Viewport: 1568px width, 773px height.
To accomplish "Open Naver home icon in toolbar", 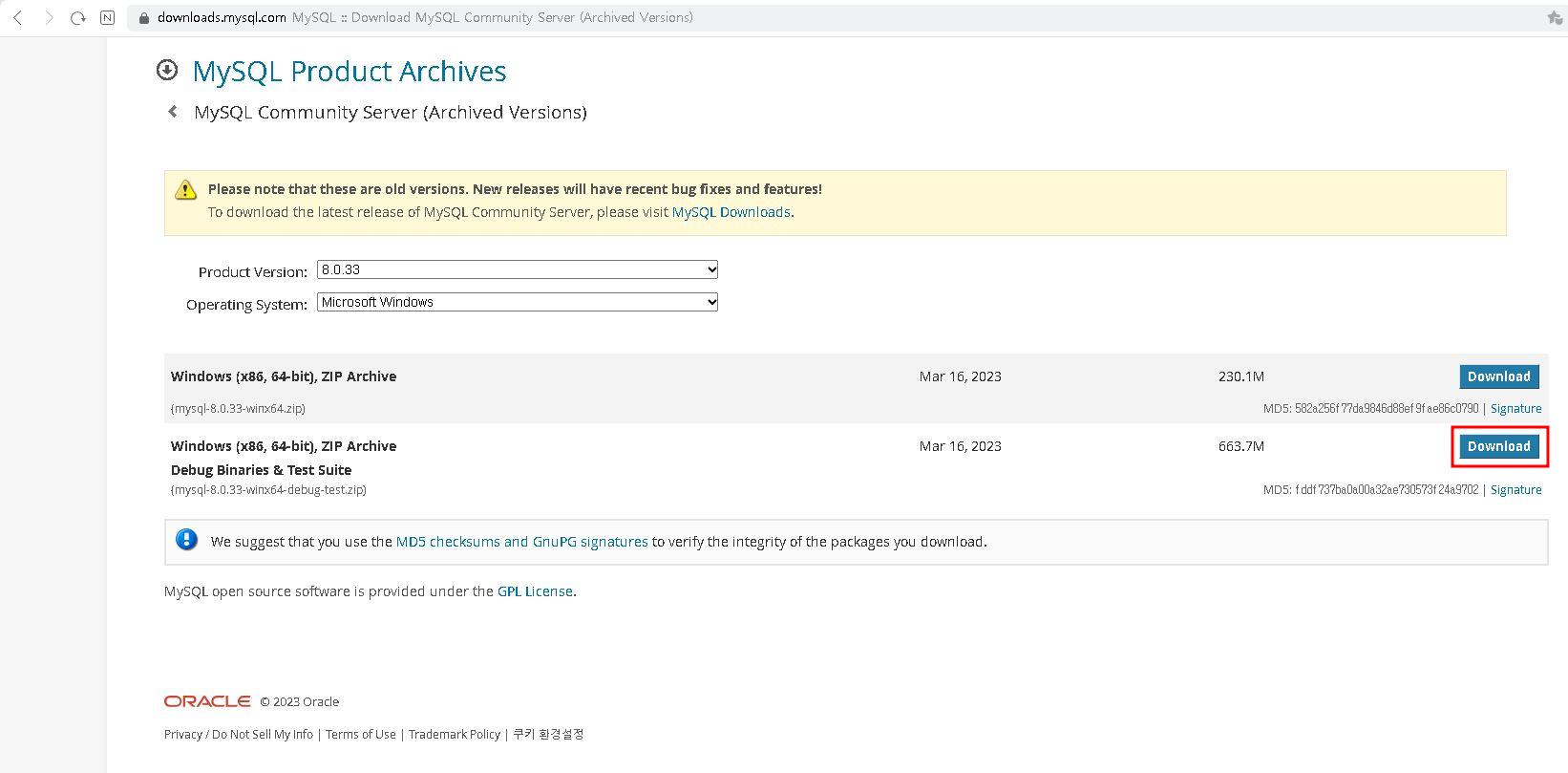I will pyautogui.click(x=108, y=18).
